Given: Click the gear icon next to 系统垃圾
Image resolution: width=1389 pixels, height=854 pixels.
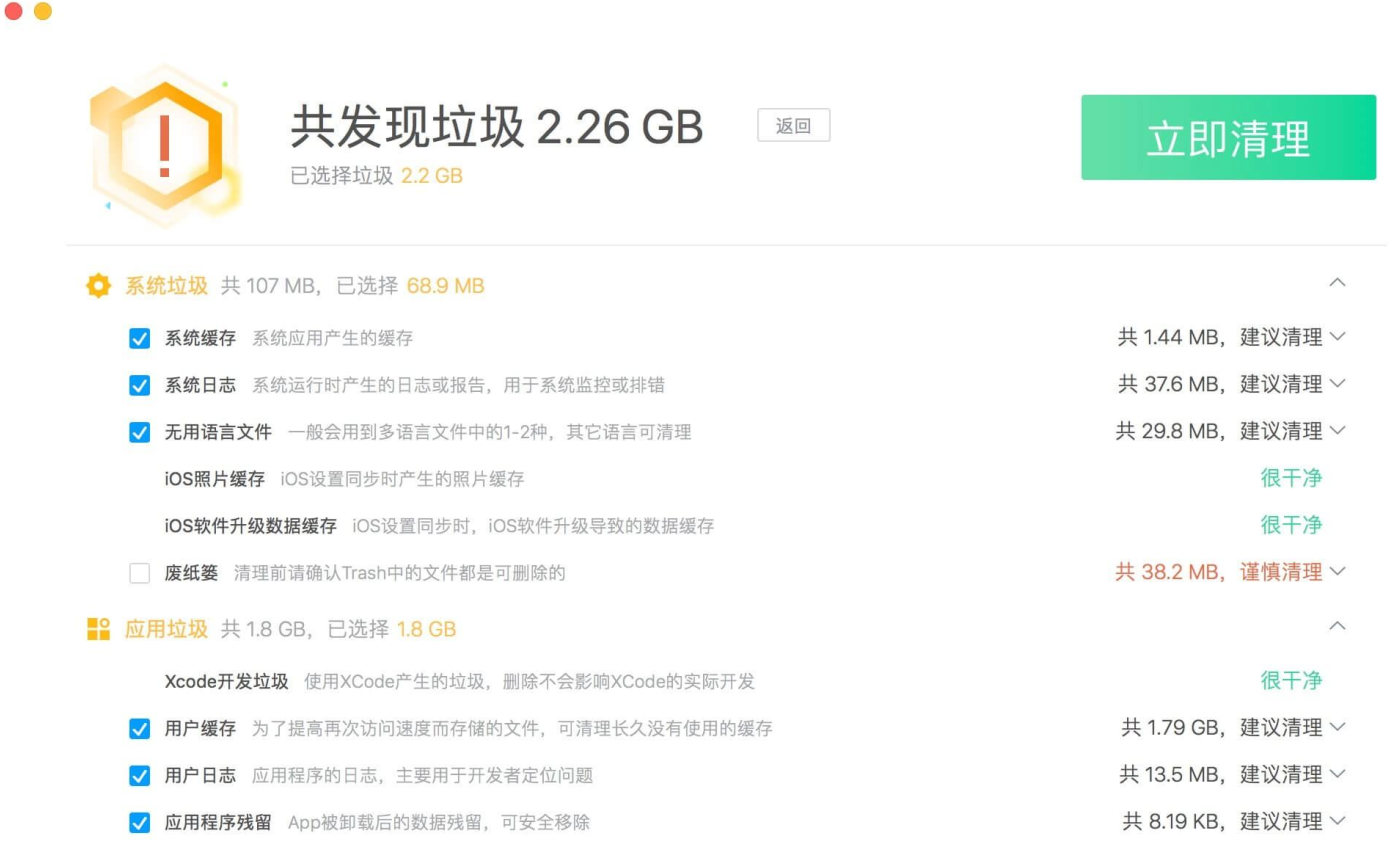Looking at the screenshot, I should 97,285.
